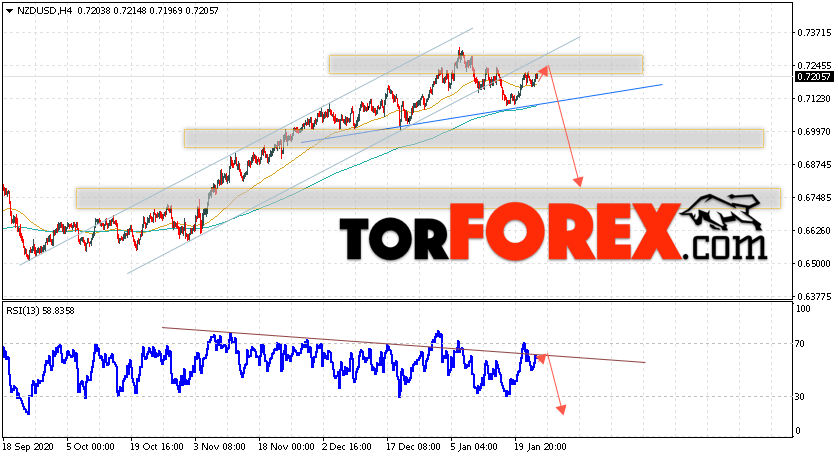Viewport: 838px width, 458px height.
Task: Click the 0.67485 price axis label
Action: point(814,198)
